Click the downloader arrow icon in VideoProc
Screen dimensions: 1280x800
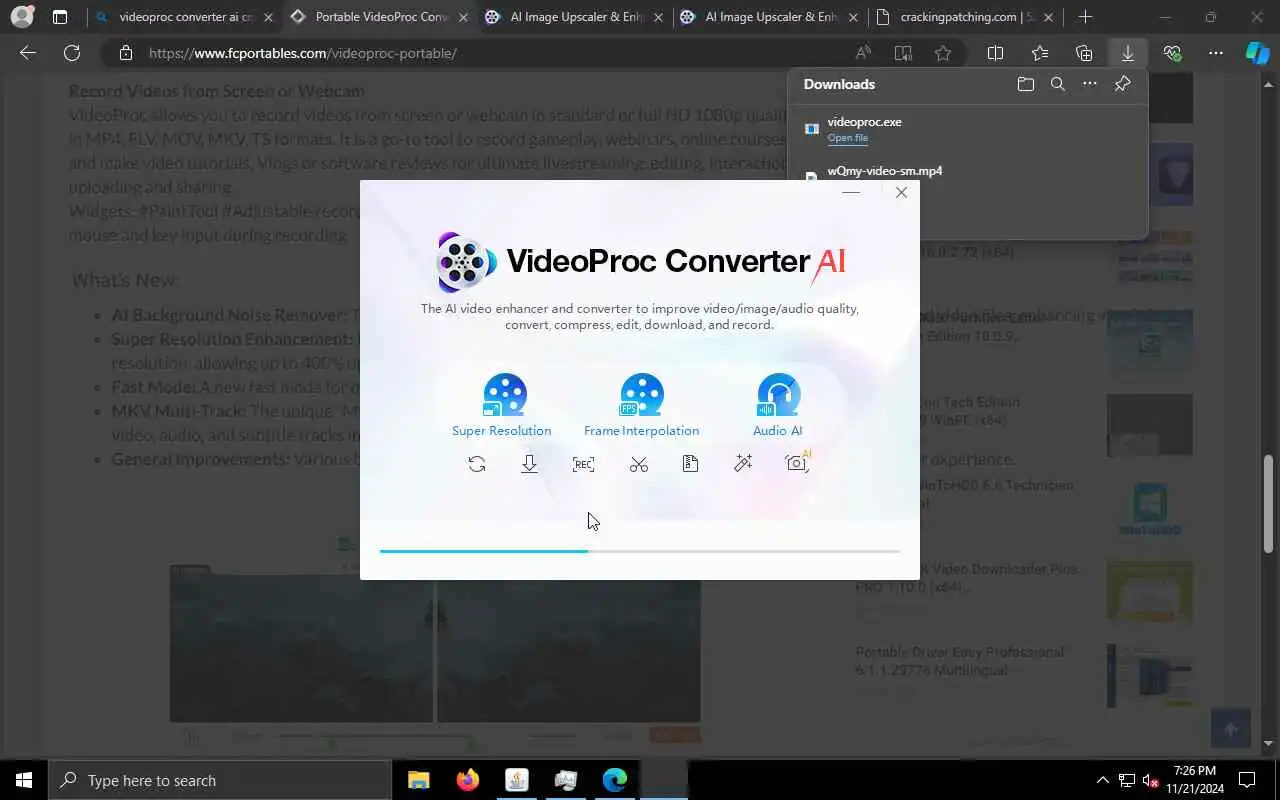[x=530, y=464]
